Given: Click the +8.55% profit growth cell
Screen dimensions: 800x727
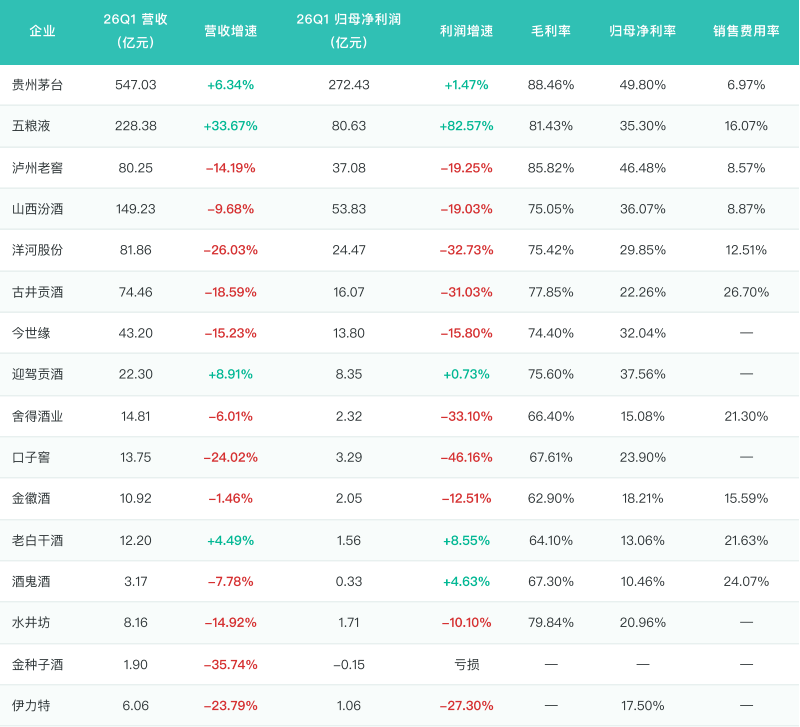Looking at the screenshot, I should pyautogui.click(x=466, y=541).
